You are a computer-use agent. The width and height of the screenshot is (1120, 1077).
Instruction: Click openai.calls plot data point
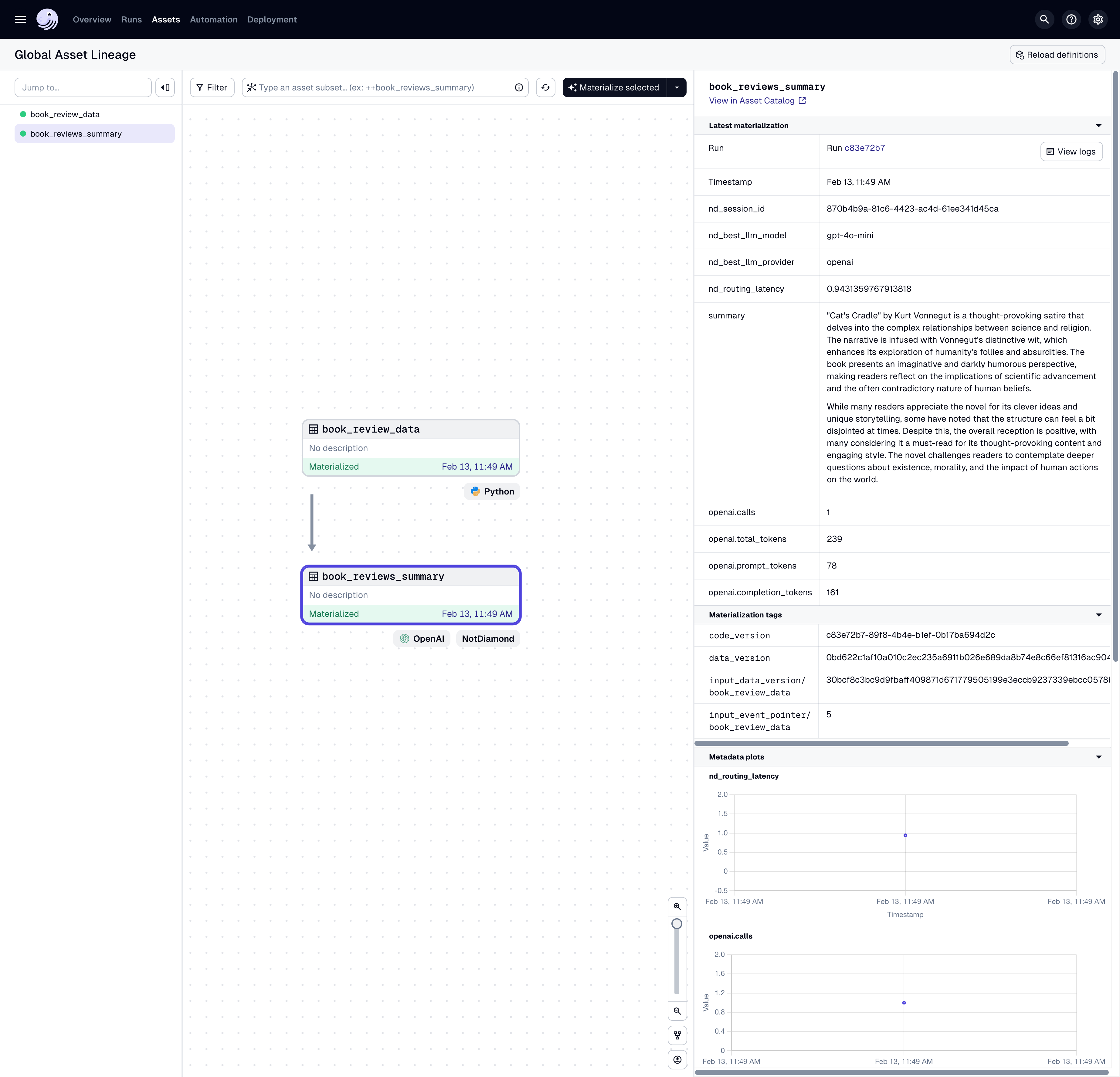click(904, 1003)
